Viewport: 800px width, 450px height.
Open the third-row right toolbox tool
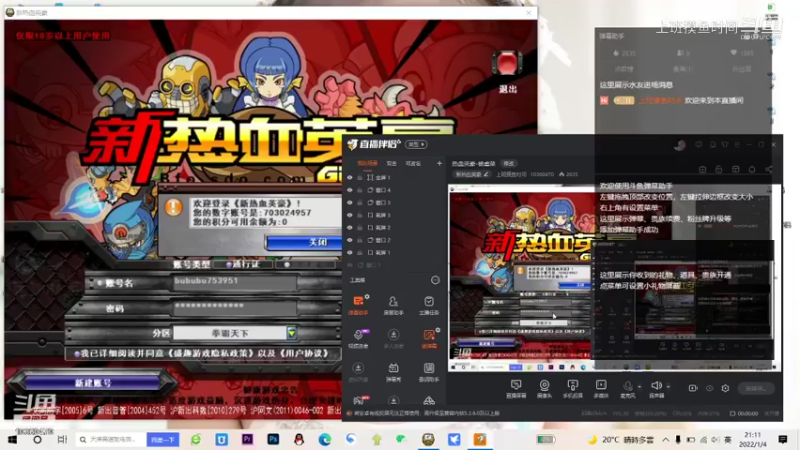coord(429,371)
